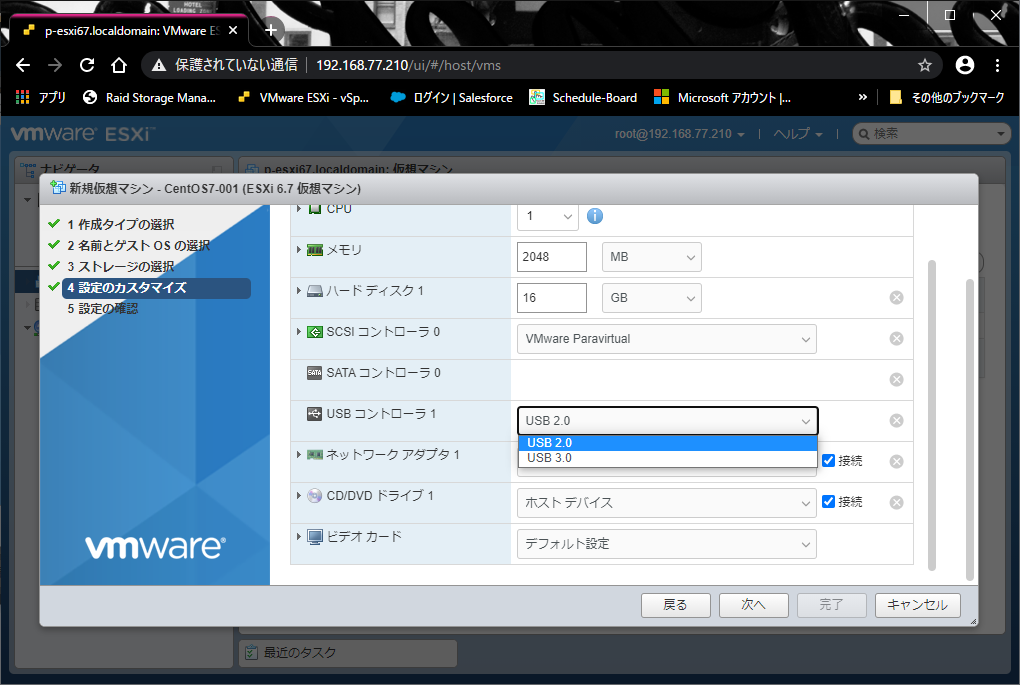Click the hard disk 1 icon

pos(315,291)
